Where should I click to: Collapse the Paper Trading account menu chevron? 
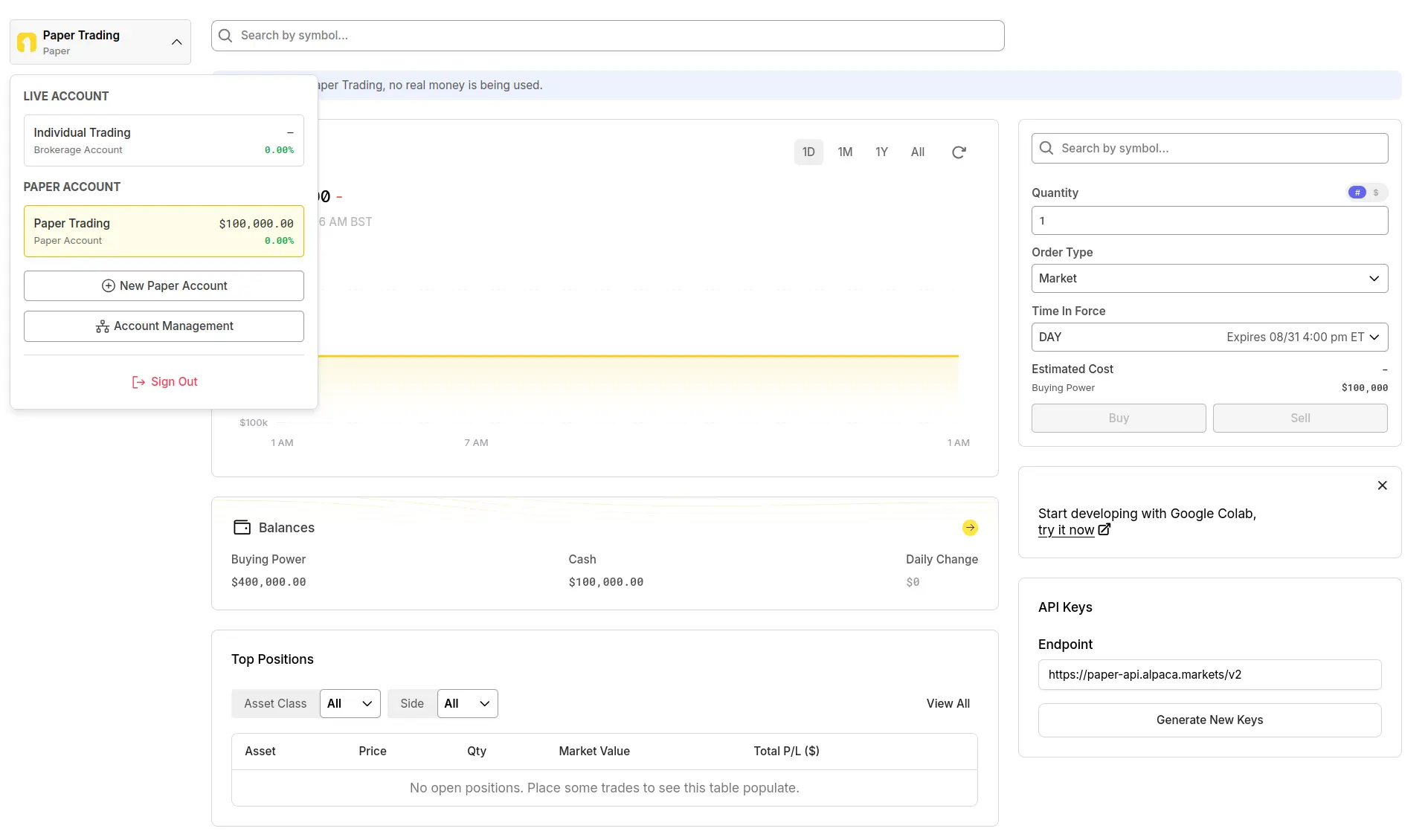click(176, 42)
